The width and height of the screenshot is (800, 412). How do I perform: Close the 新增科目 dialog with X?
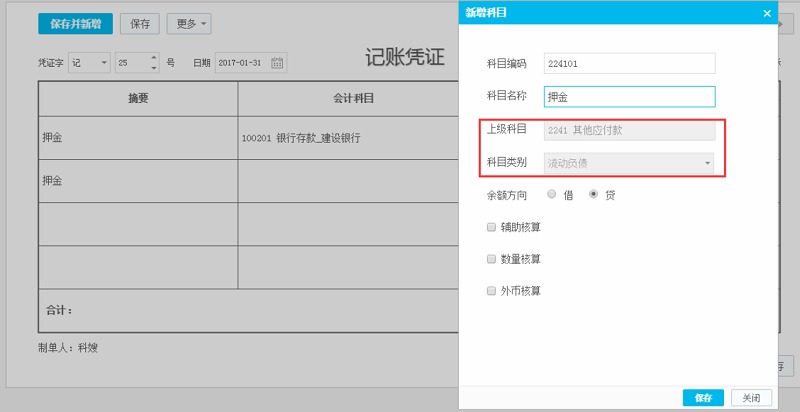767,13
